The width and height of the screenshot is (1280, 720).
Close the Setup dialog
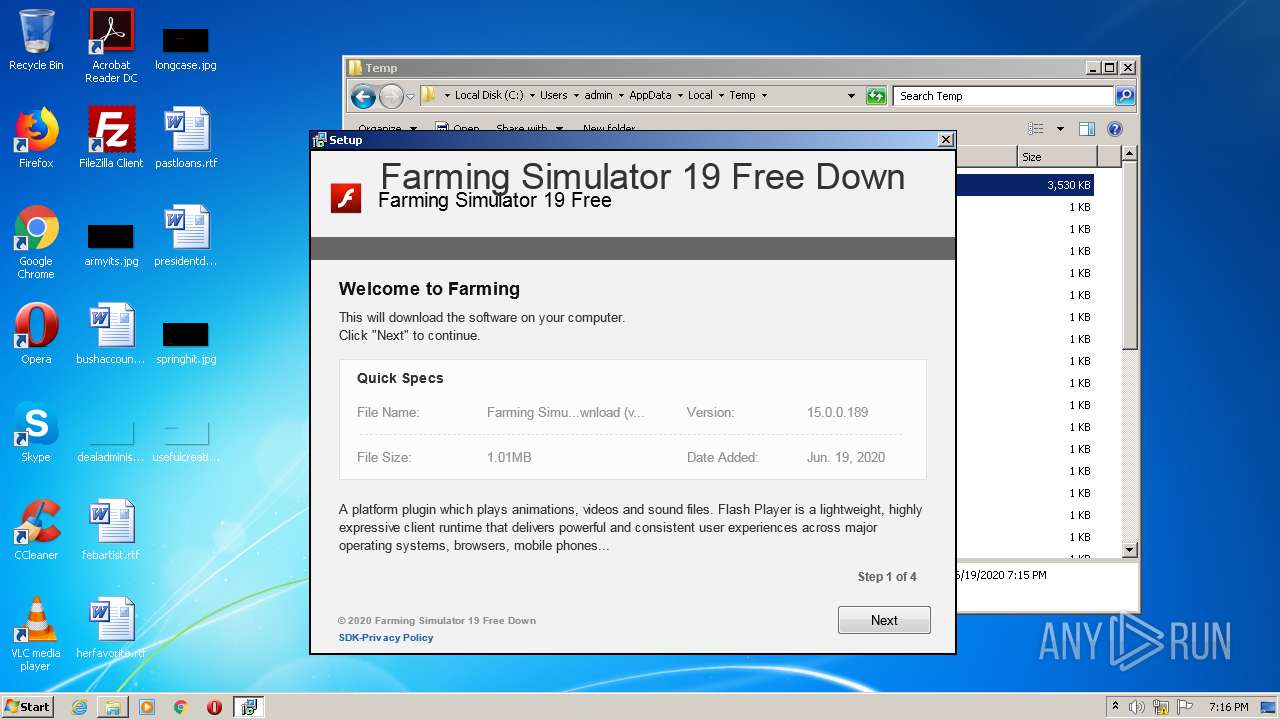tap(946, 140)
